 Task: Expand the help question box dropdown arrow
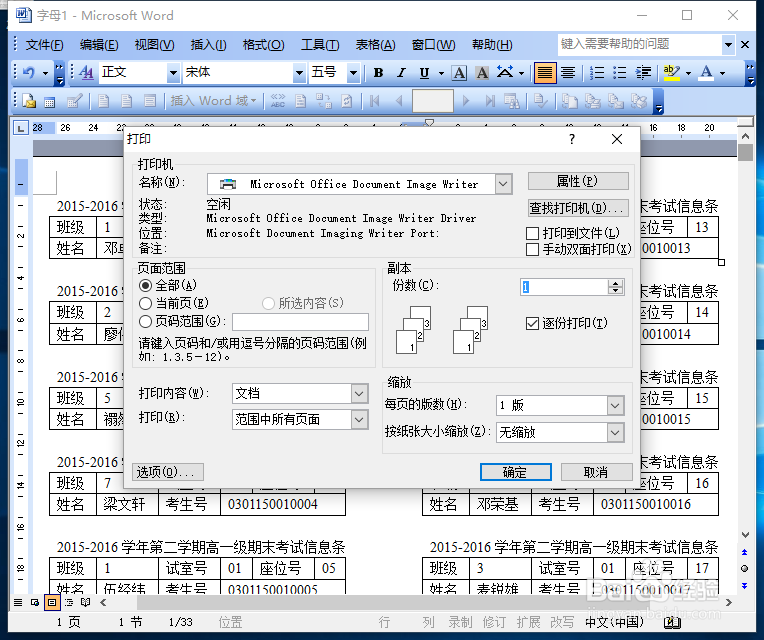728,45
